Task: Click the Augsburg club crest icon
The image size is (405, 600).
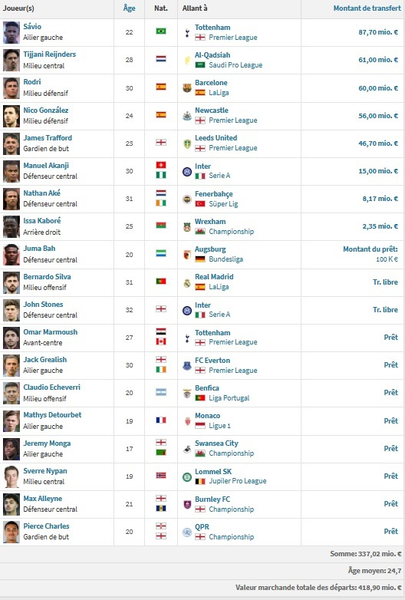Action: click(x=187, y=254)
